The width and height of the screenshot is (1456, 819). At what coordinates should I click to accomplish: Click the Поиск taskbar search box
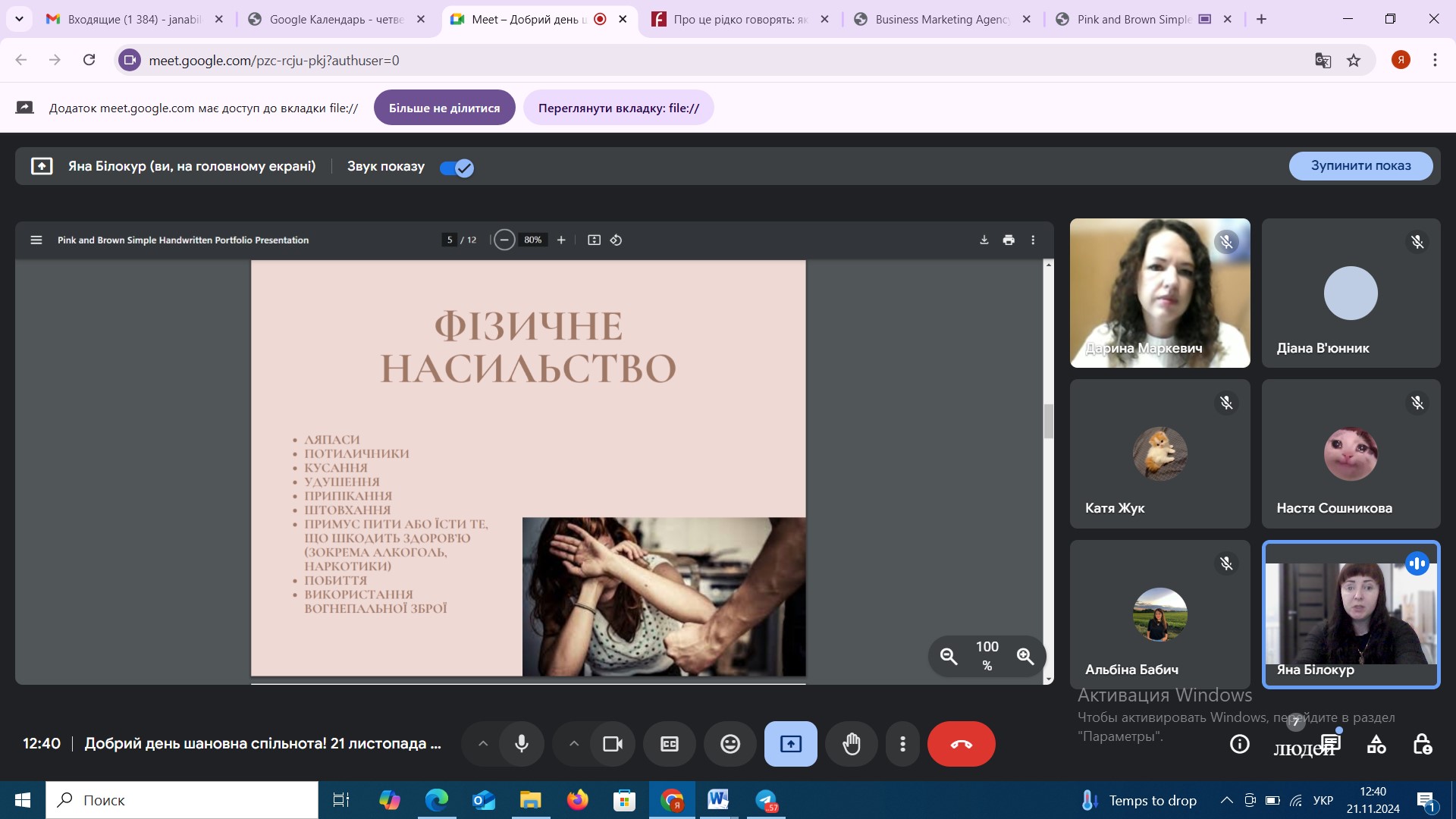(x=182, y=800)
